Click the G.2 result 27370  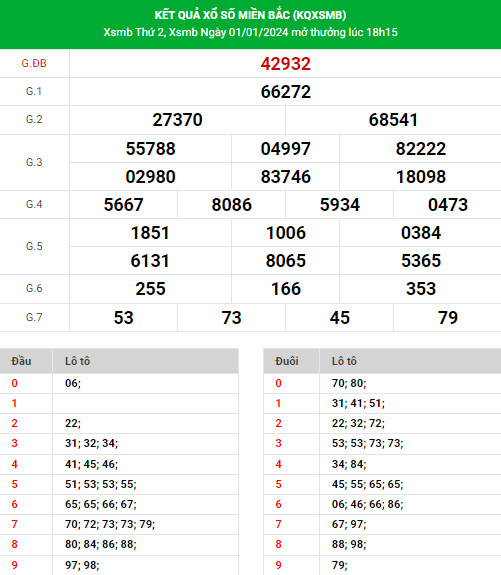(178, 120)
